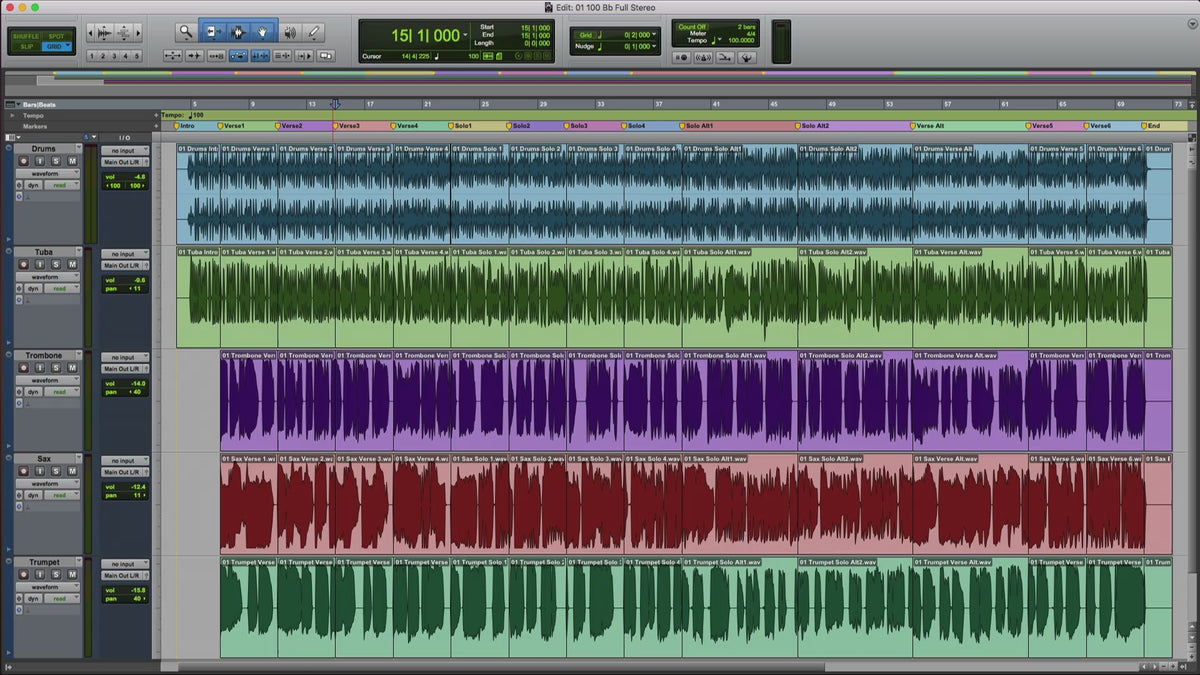Screen dimensions: 1200x675
Task: Select the Trim tool
Action: pos(213,32)
